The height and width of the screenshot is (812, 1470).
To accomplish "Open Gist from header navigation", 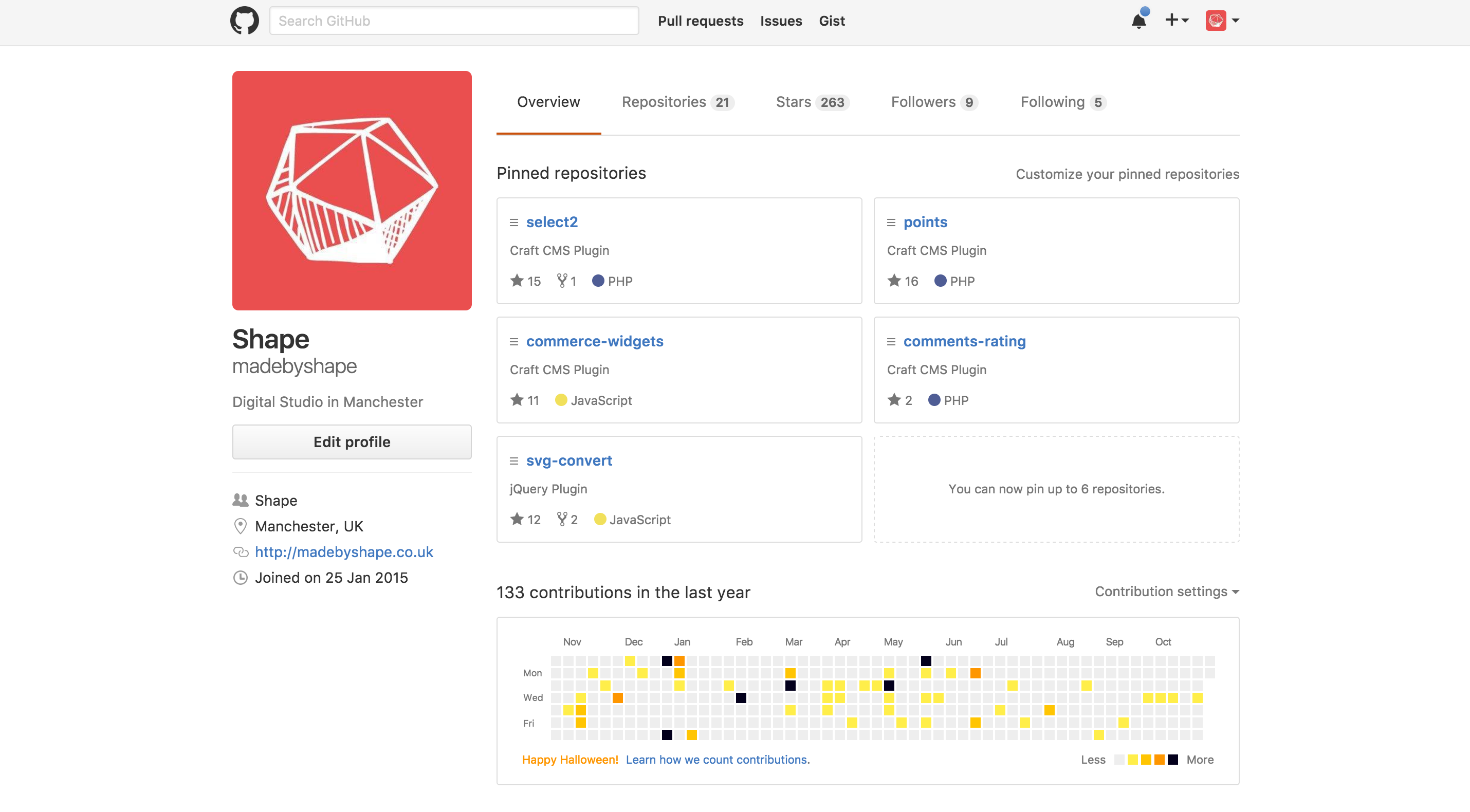I will coord(832,21).
